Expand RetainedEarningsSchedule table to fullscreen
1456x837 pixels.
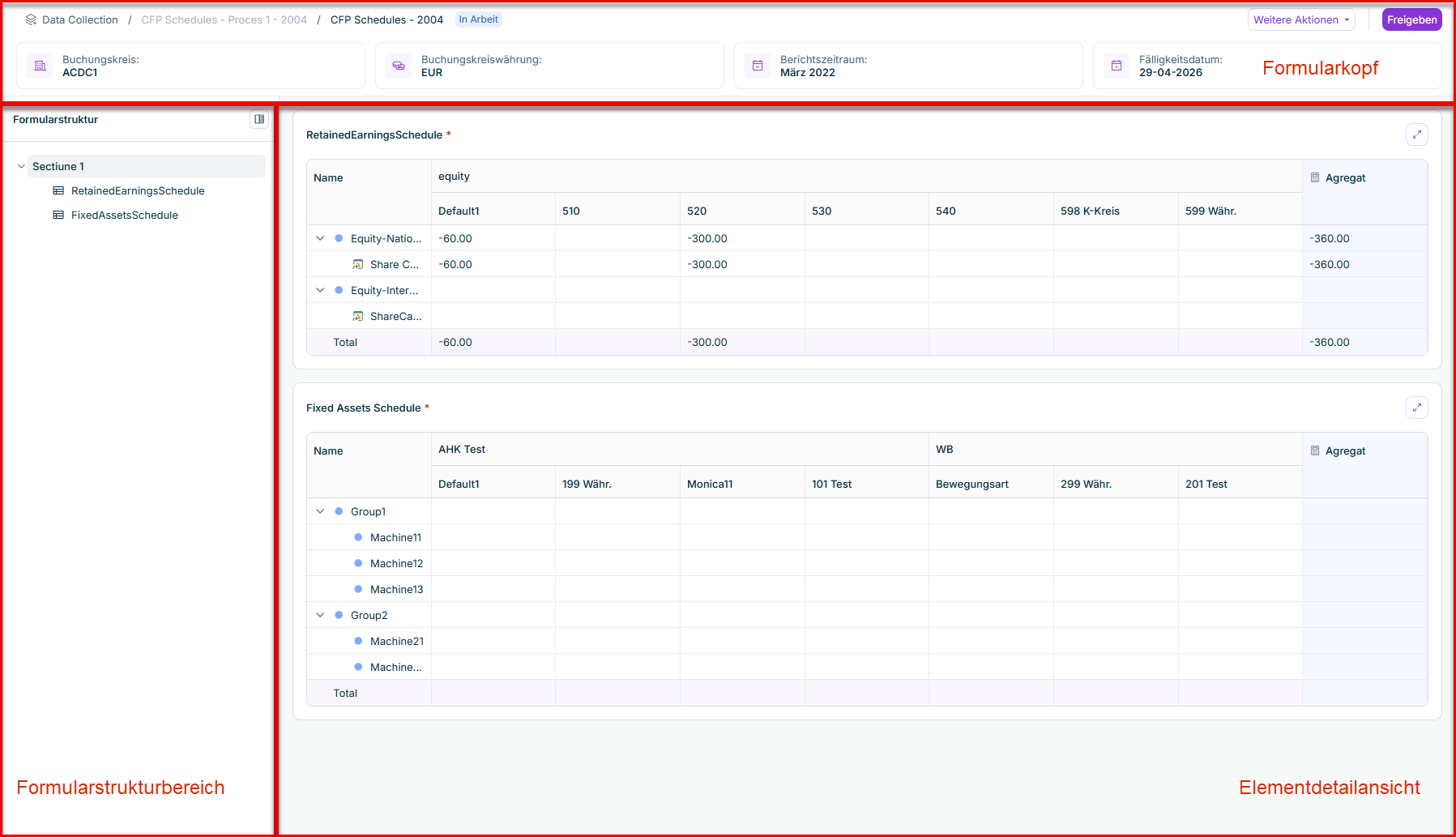[1416, 135]
